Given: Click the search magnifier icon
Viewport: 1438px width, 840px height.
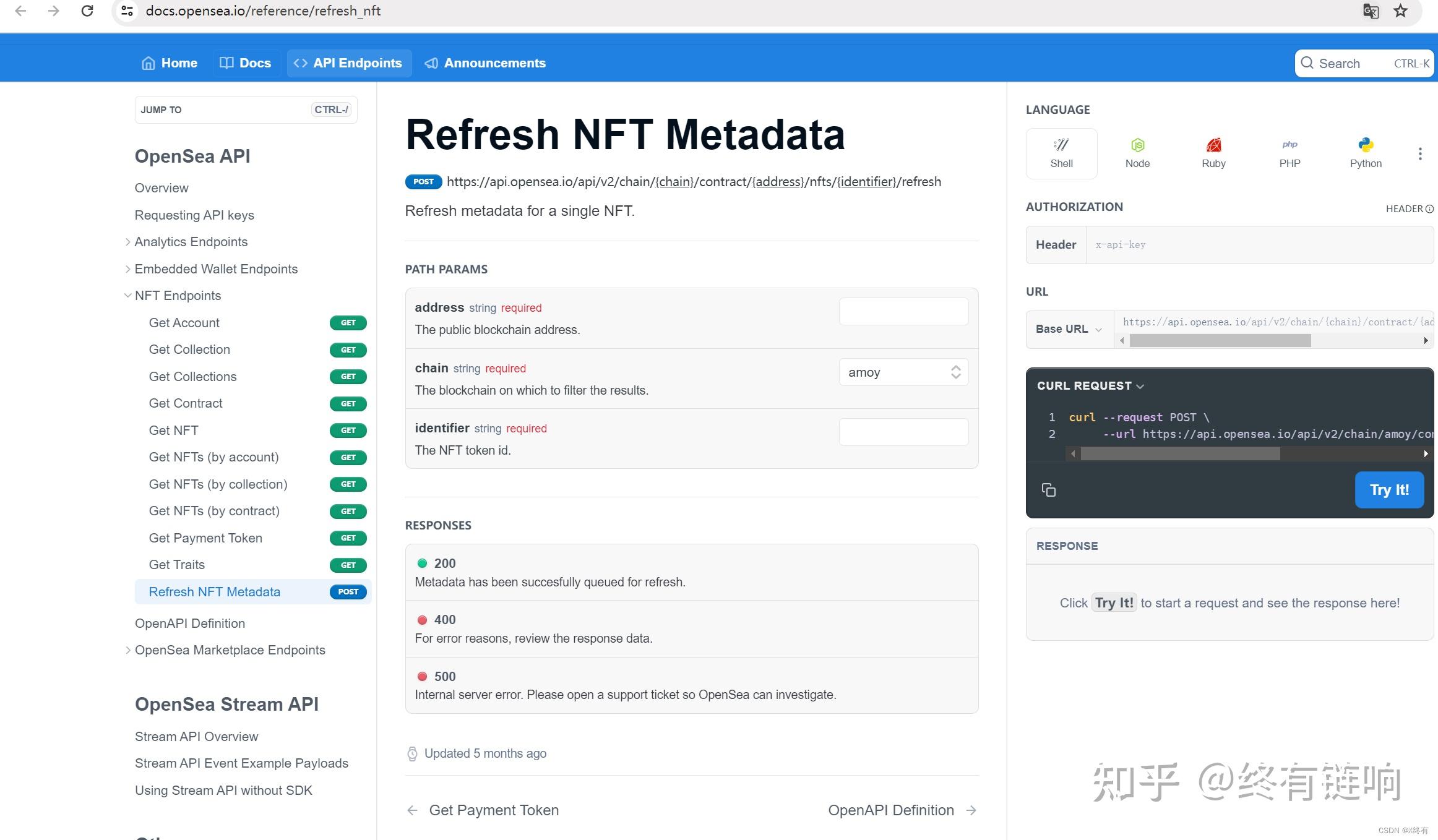Looking at the screenshot, I should click(x=1307, y=63).
